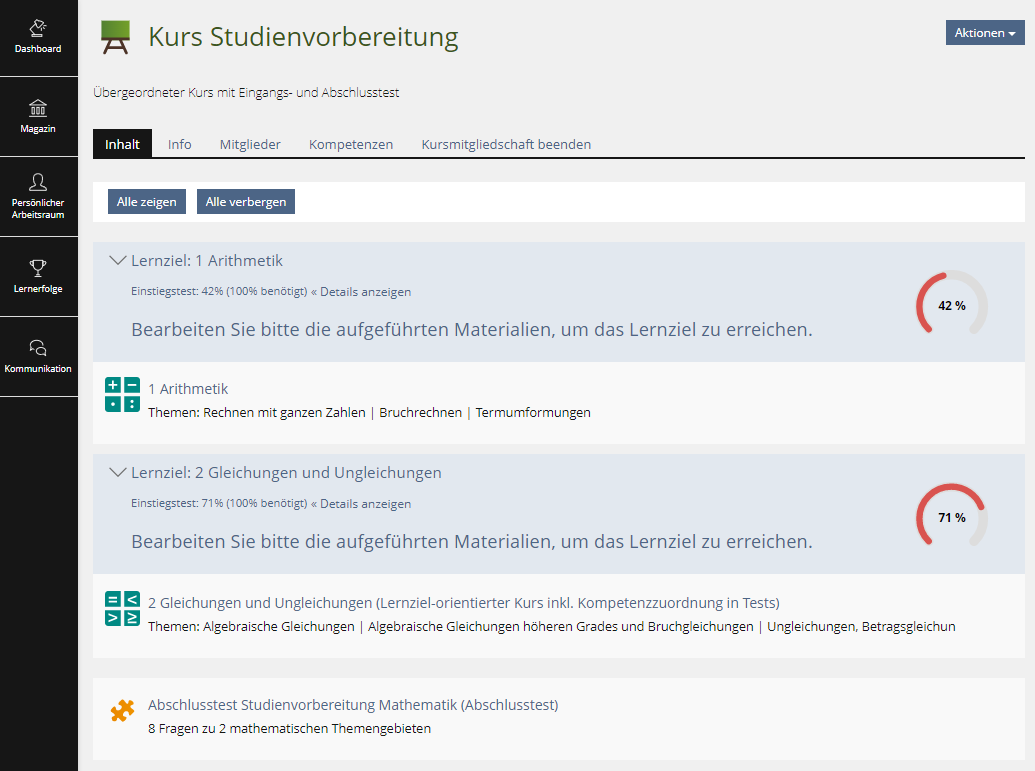Viewport: 1035px width, 771px height.
Task: Open Persönlicher Arbeitsraum in the sidebar
Action: point(37,196)
